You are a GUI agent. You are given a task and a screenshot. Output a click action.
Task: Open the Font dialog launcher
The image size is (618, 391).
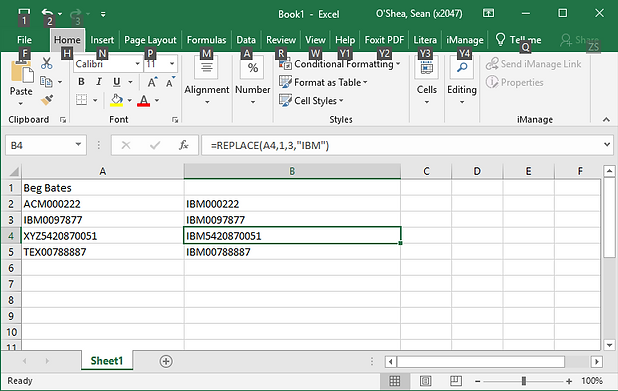click(x=175, y=120)
